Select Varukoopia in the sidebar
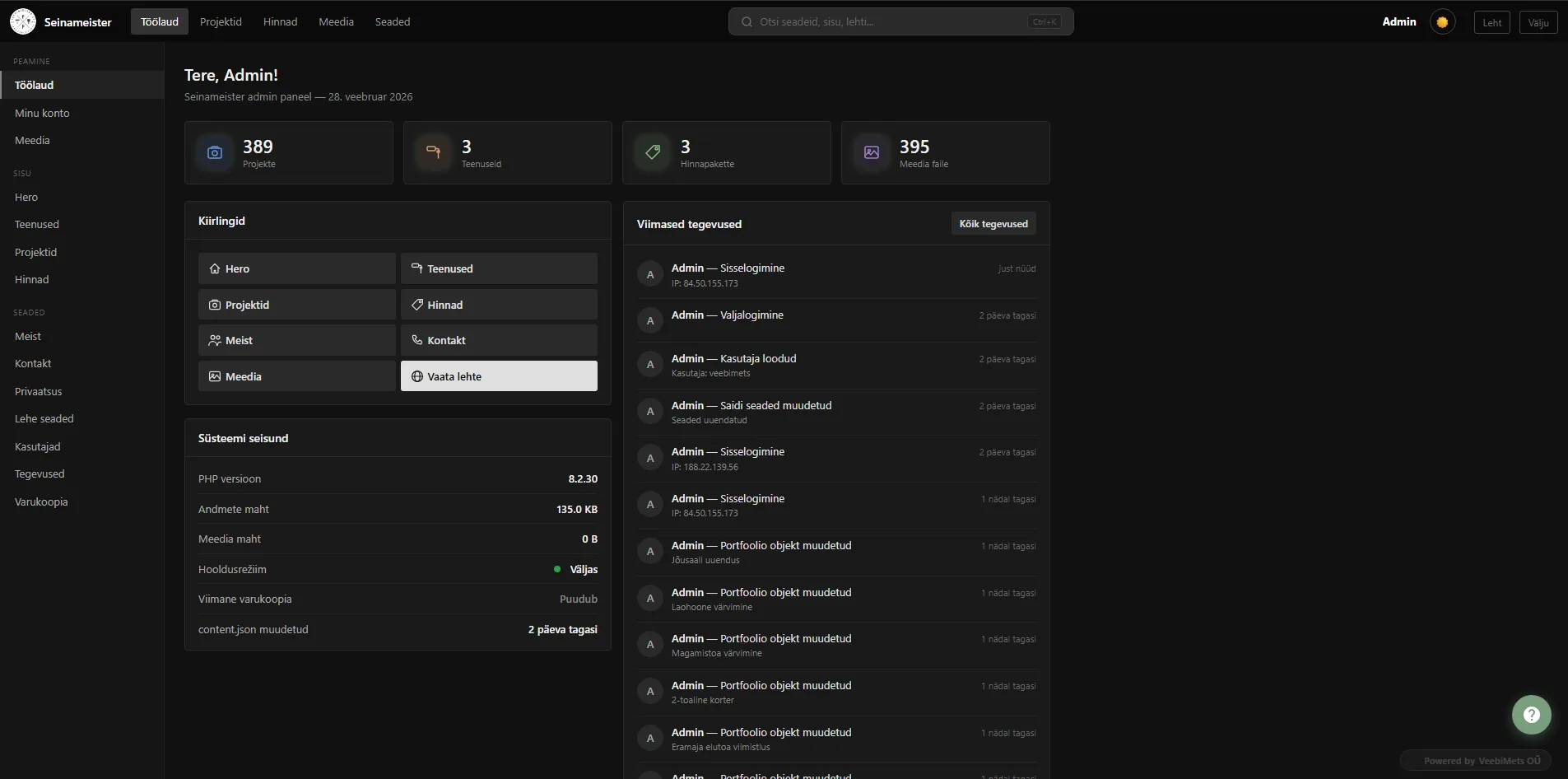 coord(41,501)
